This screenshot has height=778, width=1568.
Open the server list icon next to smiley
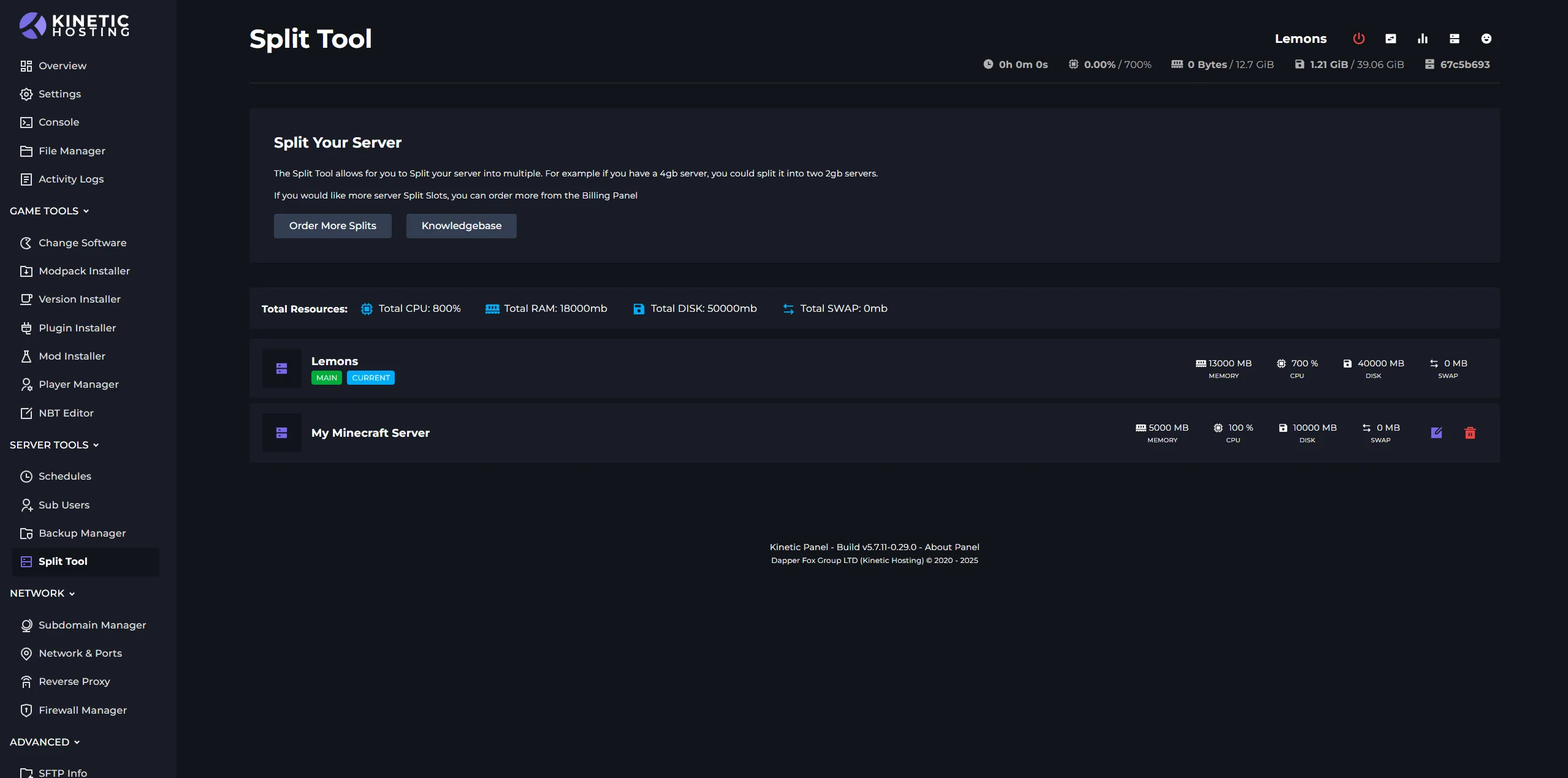(x=1454, y=38)
